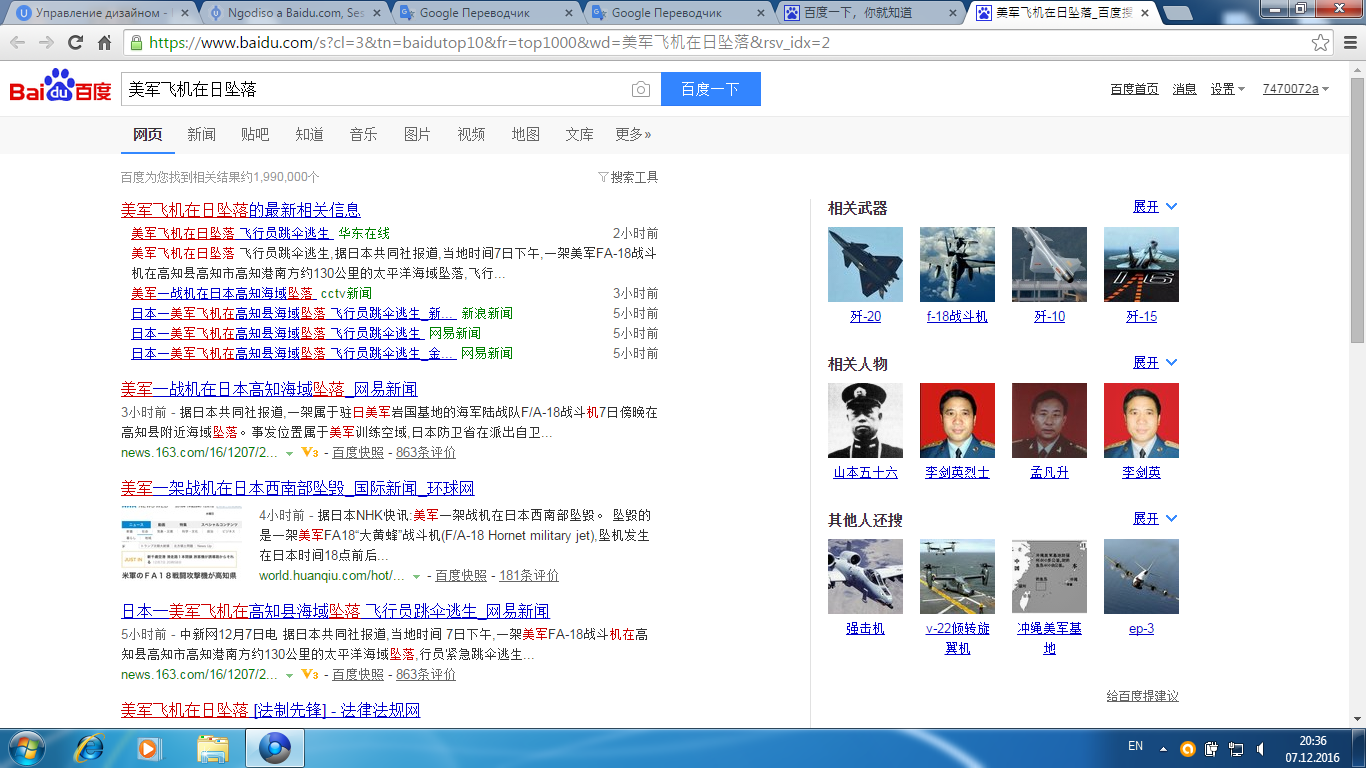Viewport: 1366px width, 768px height.
Task: Switch to the 知道 tab
Action: tap(309, 134)
